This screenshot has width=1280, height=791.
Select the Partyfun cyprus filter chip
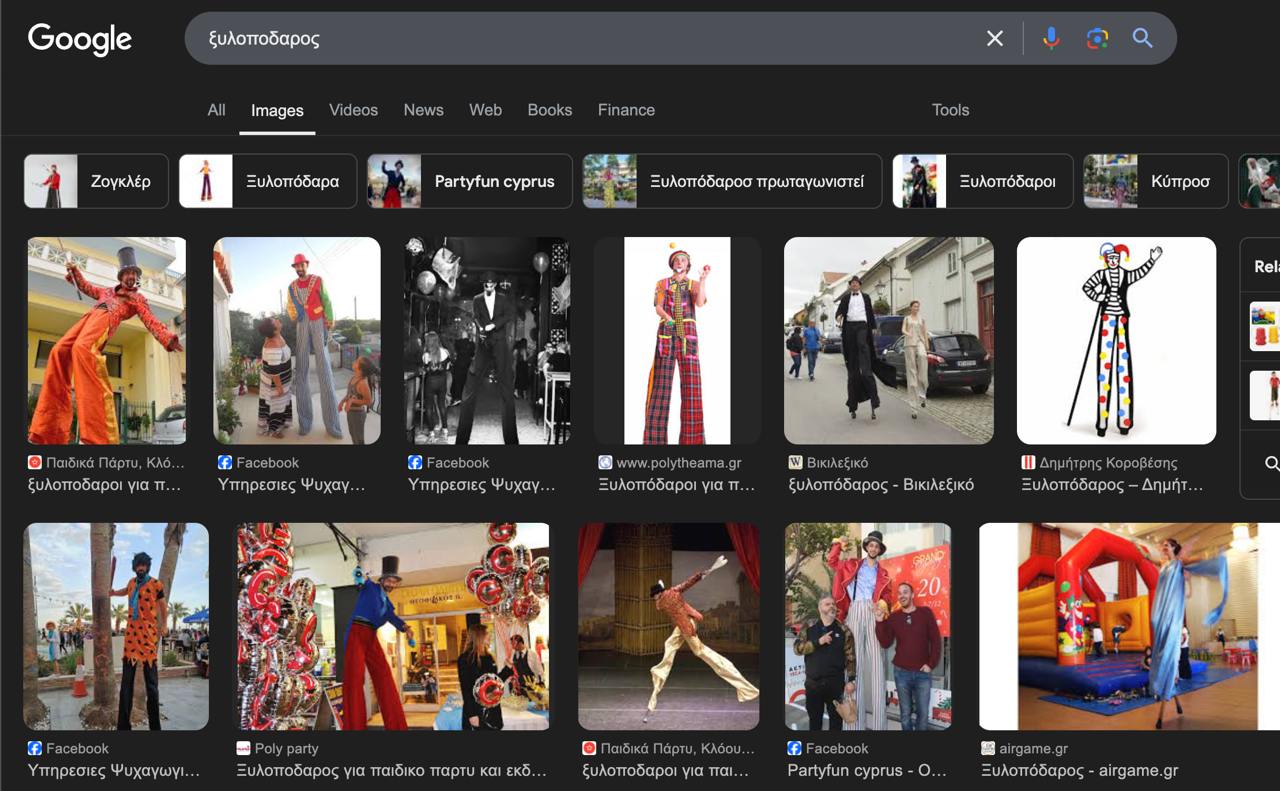click(470, 181)
